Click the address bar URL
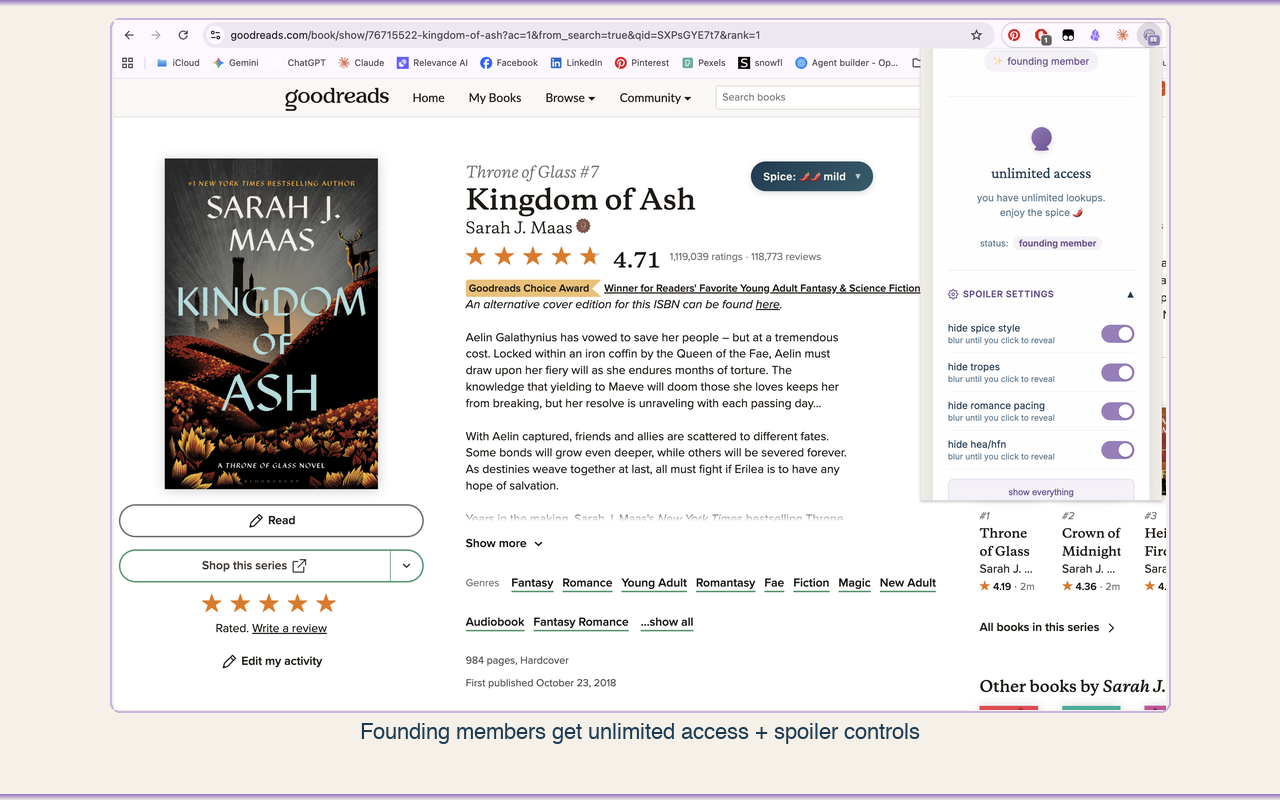Screen dimensions: 1280x800 495,35
